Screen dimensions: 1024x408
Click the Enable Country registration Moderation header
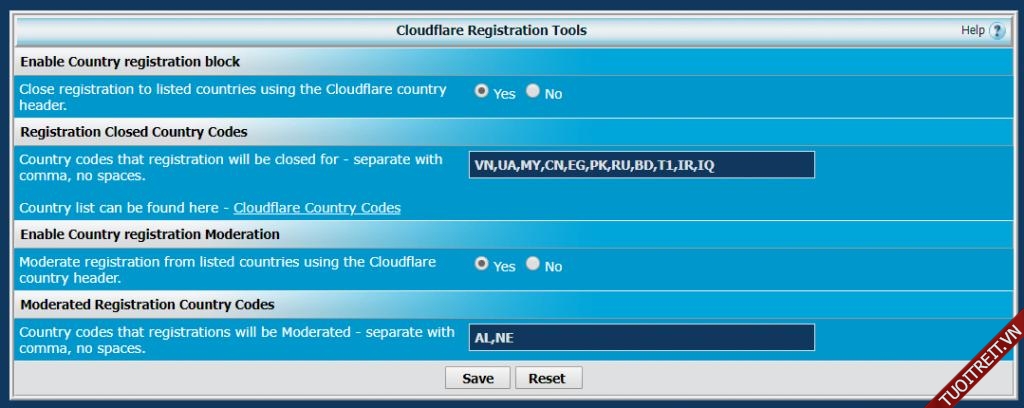click(150, 234)
